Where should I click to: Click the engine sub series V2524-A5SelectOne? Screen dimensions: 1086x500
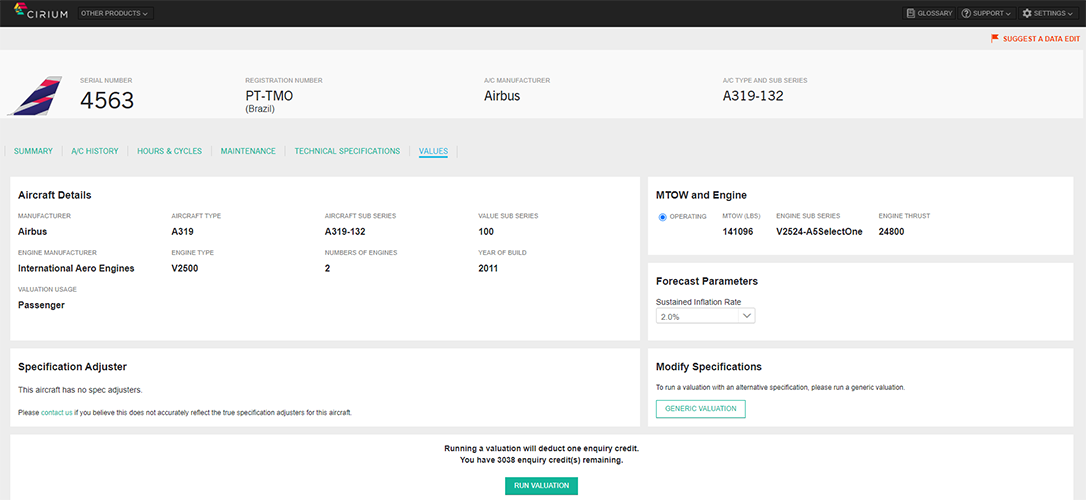819,232
